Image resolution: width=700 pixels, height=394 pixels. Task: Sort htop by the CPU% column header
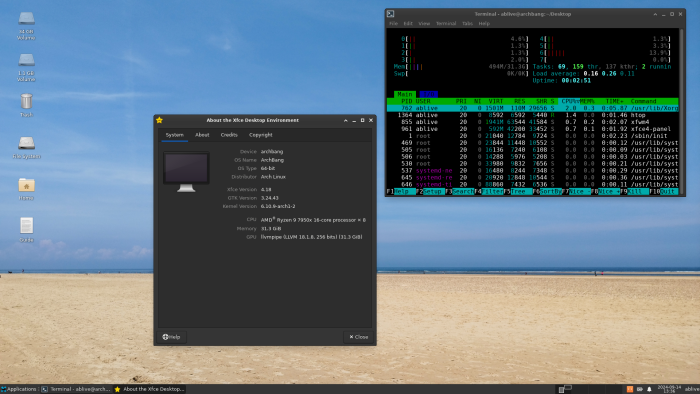click(x=569, y=101)
